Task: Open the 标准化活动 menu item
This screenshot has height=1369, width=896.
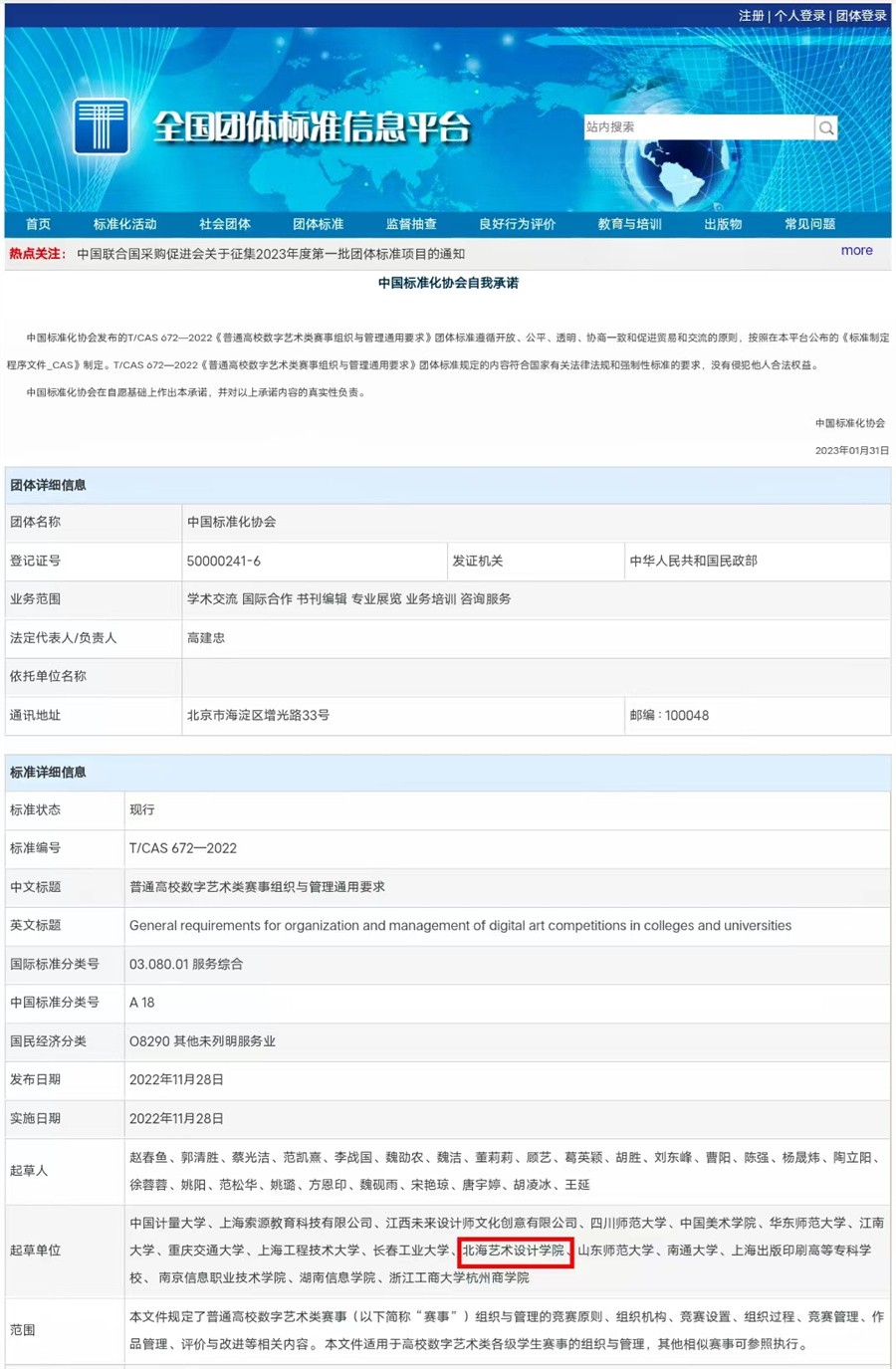Action: click(x=124, y=224)
